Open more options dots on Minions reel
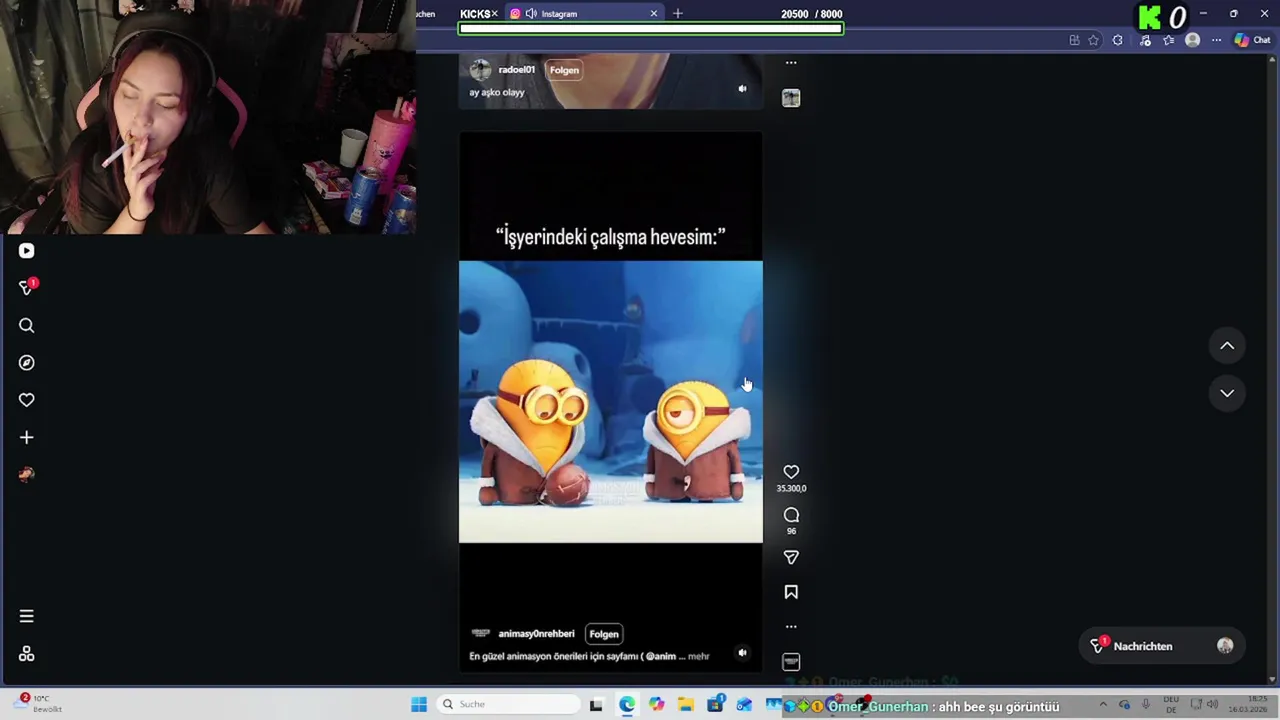This screenshot has width=1280, height=720. coord(791,627)
